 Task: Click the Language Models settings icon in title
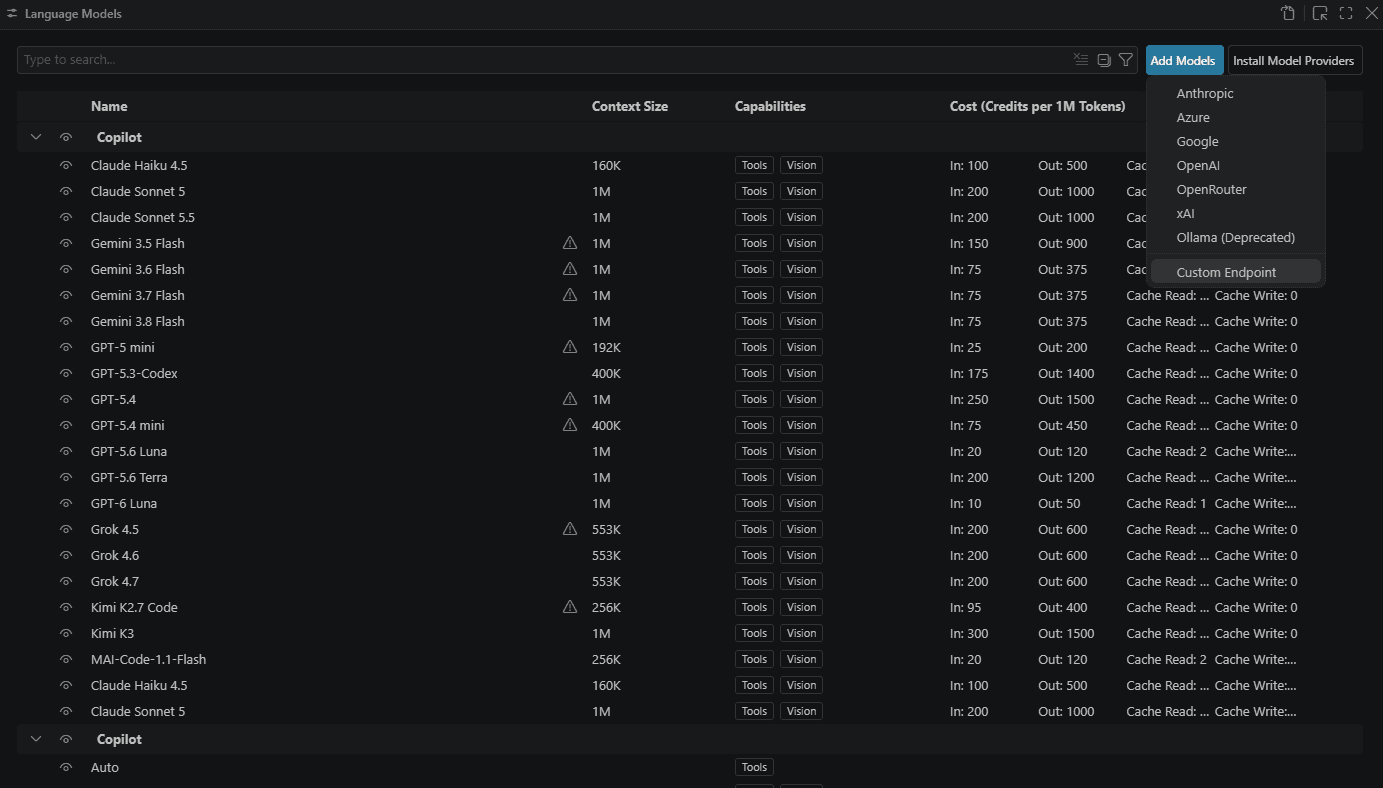coord(12,14)
